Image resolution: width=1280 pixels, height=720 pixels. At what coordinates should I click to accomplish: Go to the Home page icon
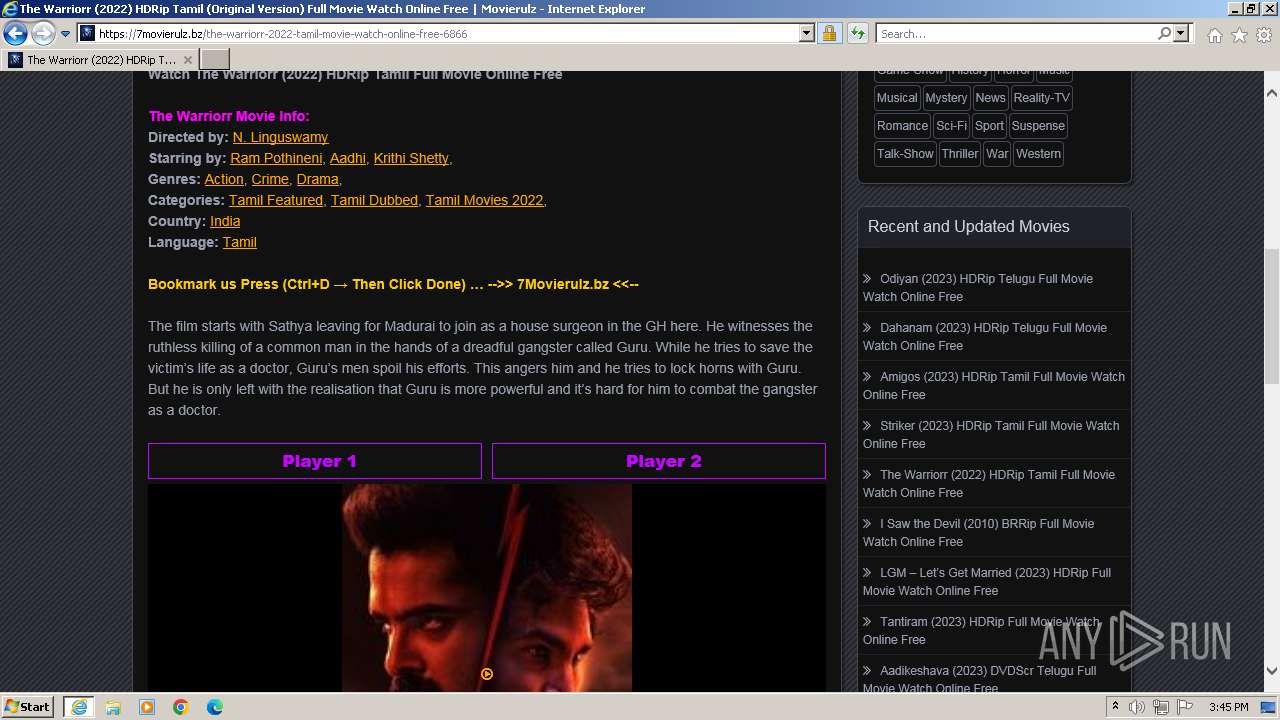[x=1214, y=35]
